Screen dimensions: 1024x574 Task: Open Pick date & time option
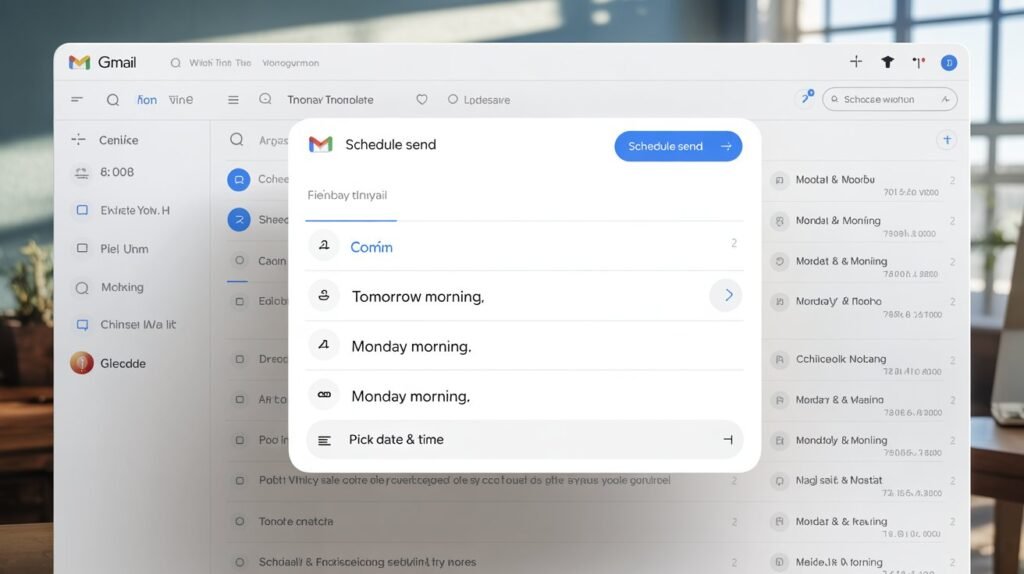524,439
